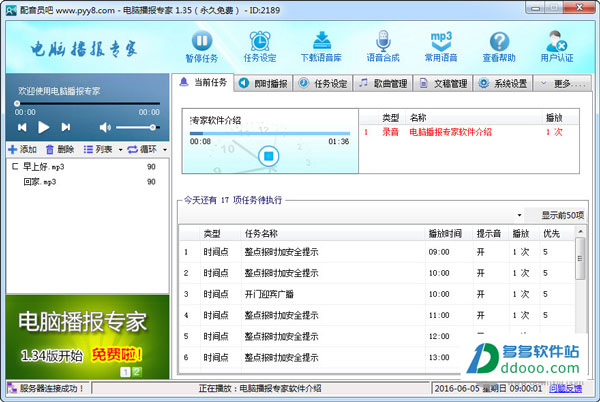This screenshot has width=600, height=402.
Task: Select the 开门迎宾广播 task row
Action: (x=377, y=294)
